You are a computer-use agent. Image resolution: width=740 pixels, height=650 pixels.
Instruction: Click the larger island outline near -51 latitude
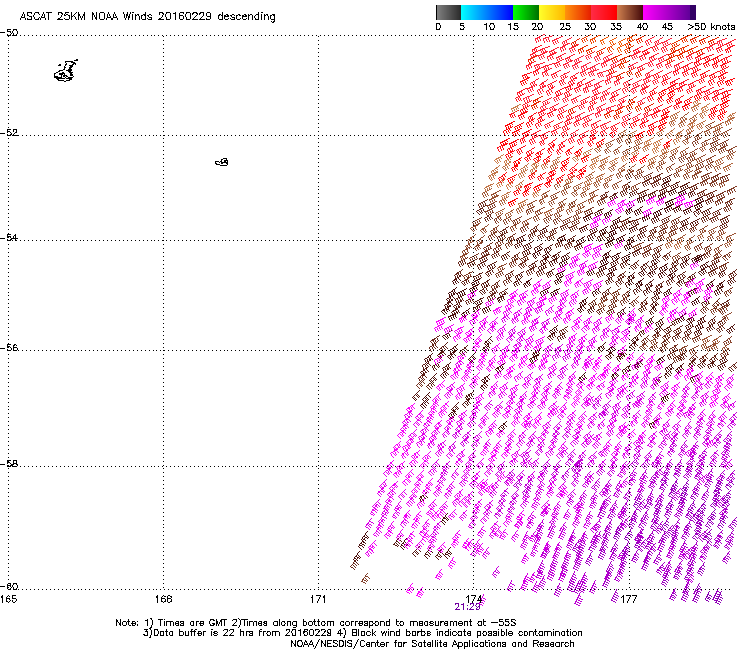(66, 71)
